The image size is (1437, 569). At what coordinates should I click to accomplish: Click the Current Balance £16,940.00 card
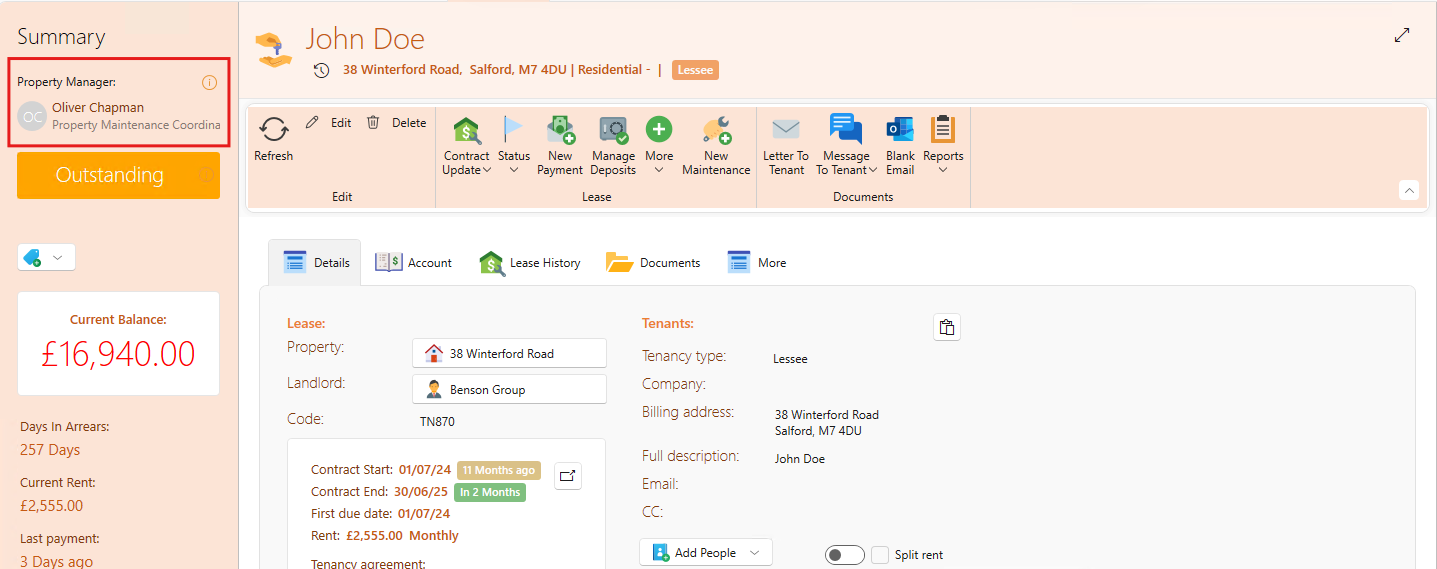[118, 343]
